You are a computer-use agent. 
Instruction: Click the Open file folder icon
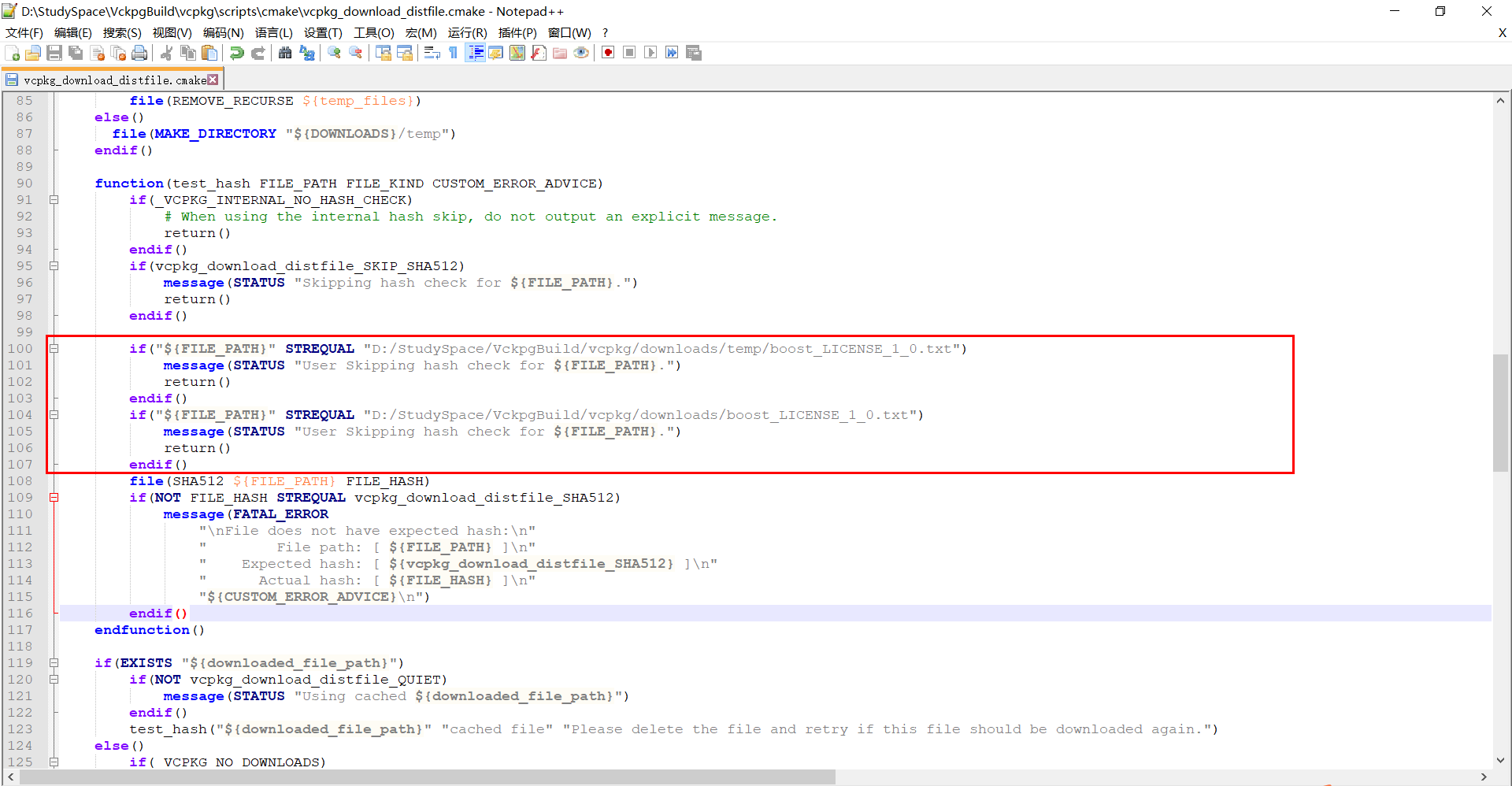tap(33, 53)
